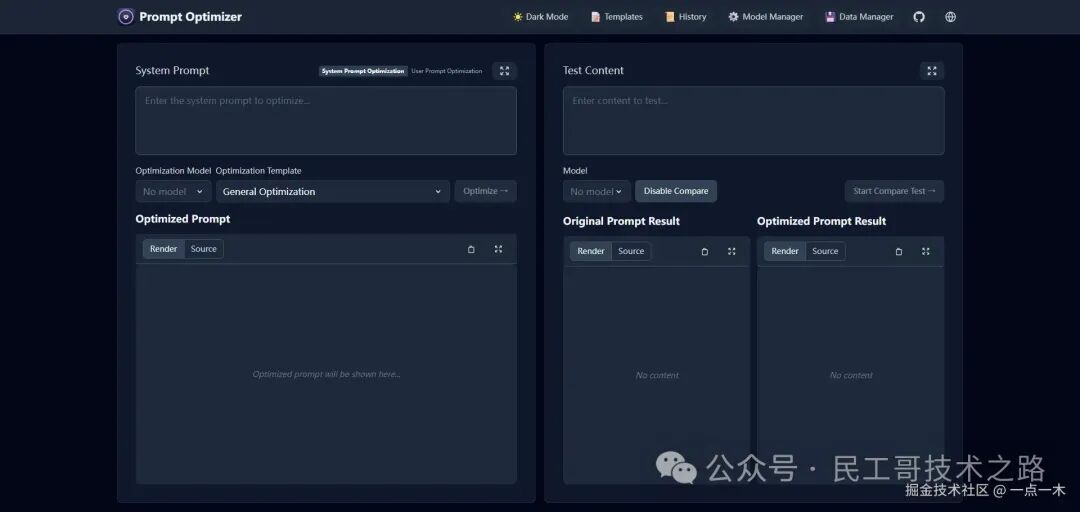Toggle Dark Mode in the header
This screenshot has height=512, width=1080.
click(541, 17)
